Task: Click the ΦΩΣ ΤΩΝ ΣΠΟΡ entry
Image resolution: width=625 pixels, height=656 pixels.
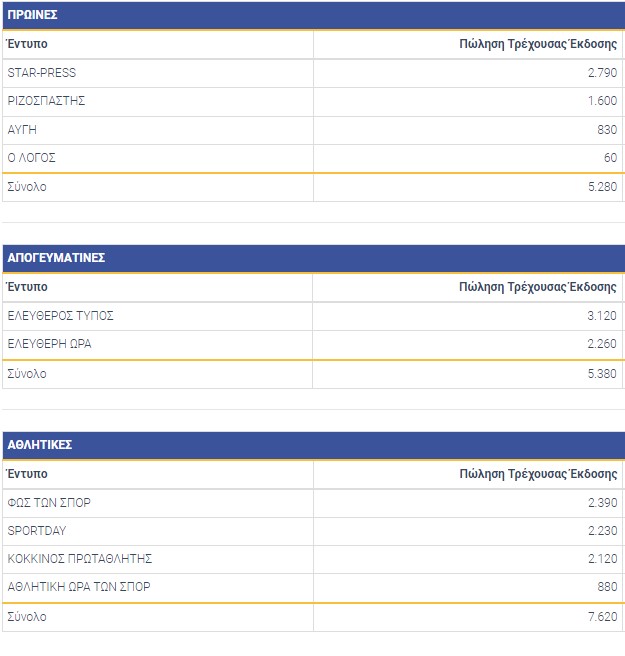Action: click(x=49, y=503)
